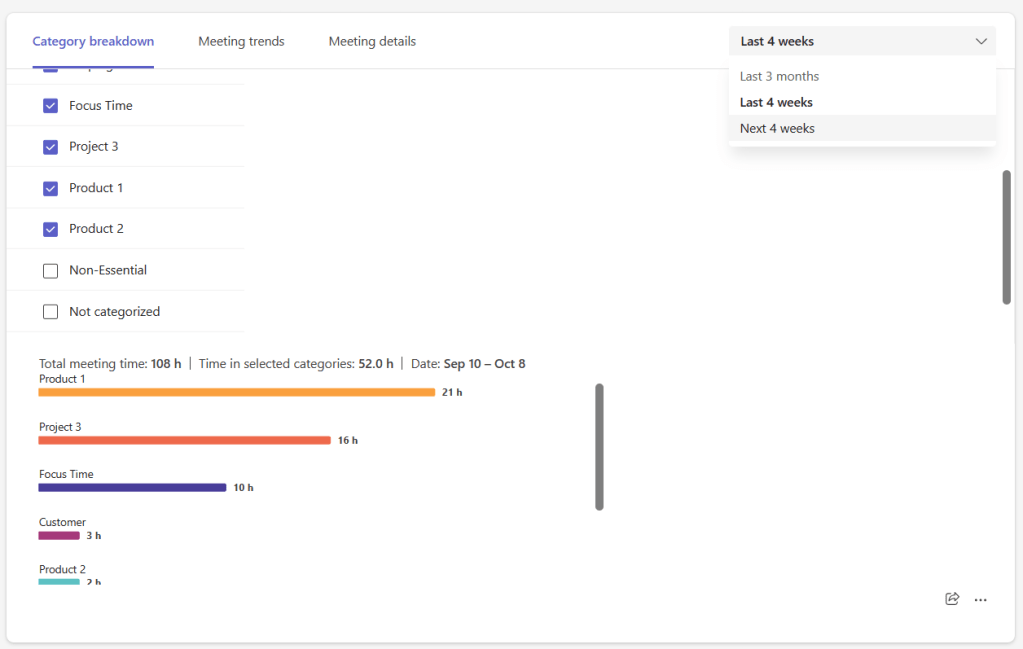
Task: Uncheck the Focus Time checkbox
Action: coord(50,106)
